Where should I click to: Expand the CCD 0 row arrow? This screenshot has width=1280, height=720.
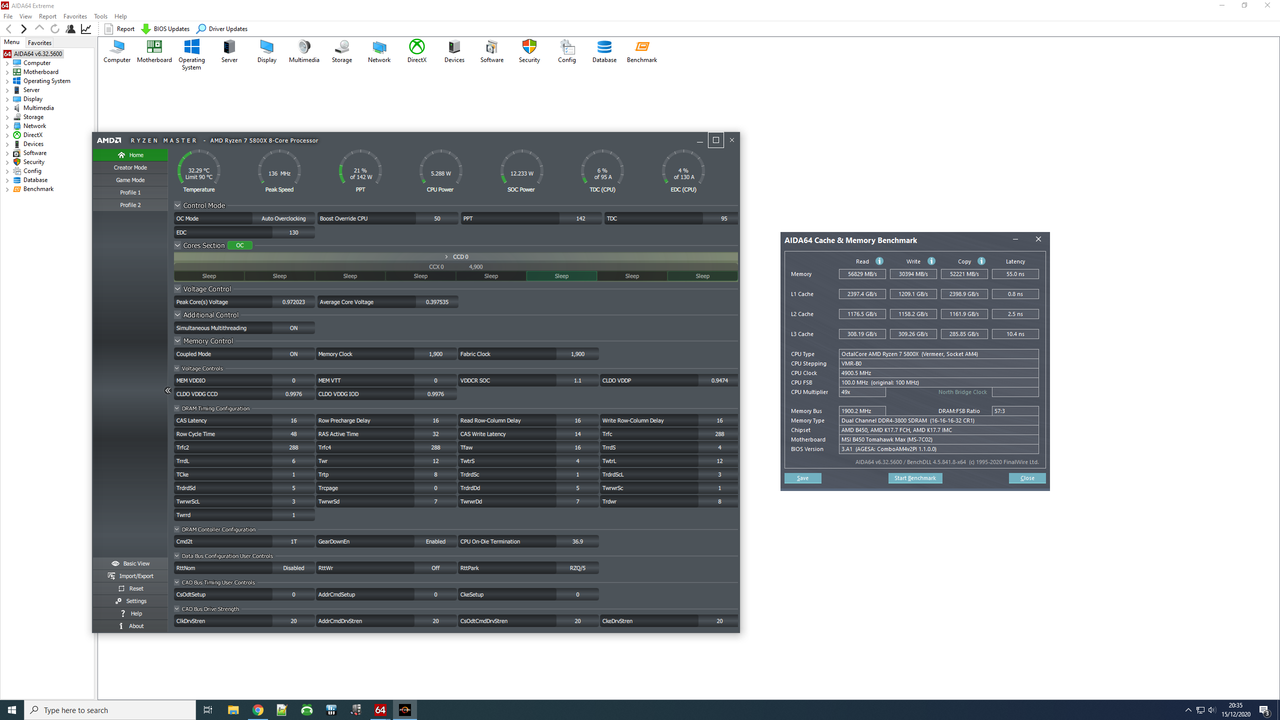[446, 257]
